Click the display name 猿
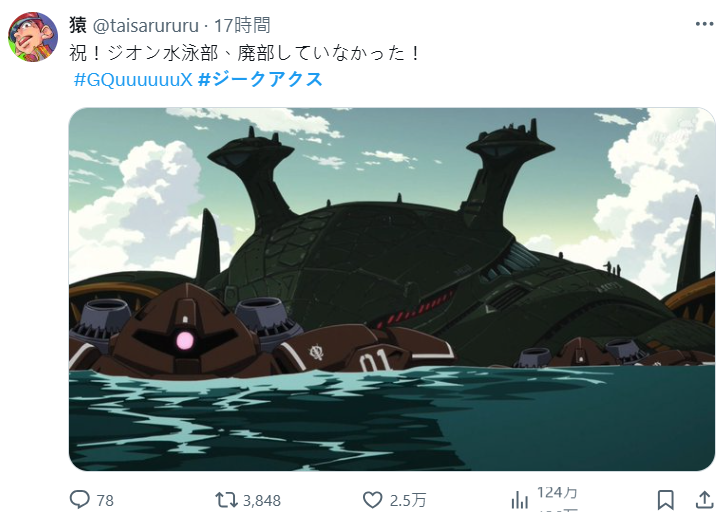This screenshot has height=514, width=726. click(78, 25)
